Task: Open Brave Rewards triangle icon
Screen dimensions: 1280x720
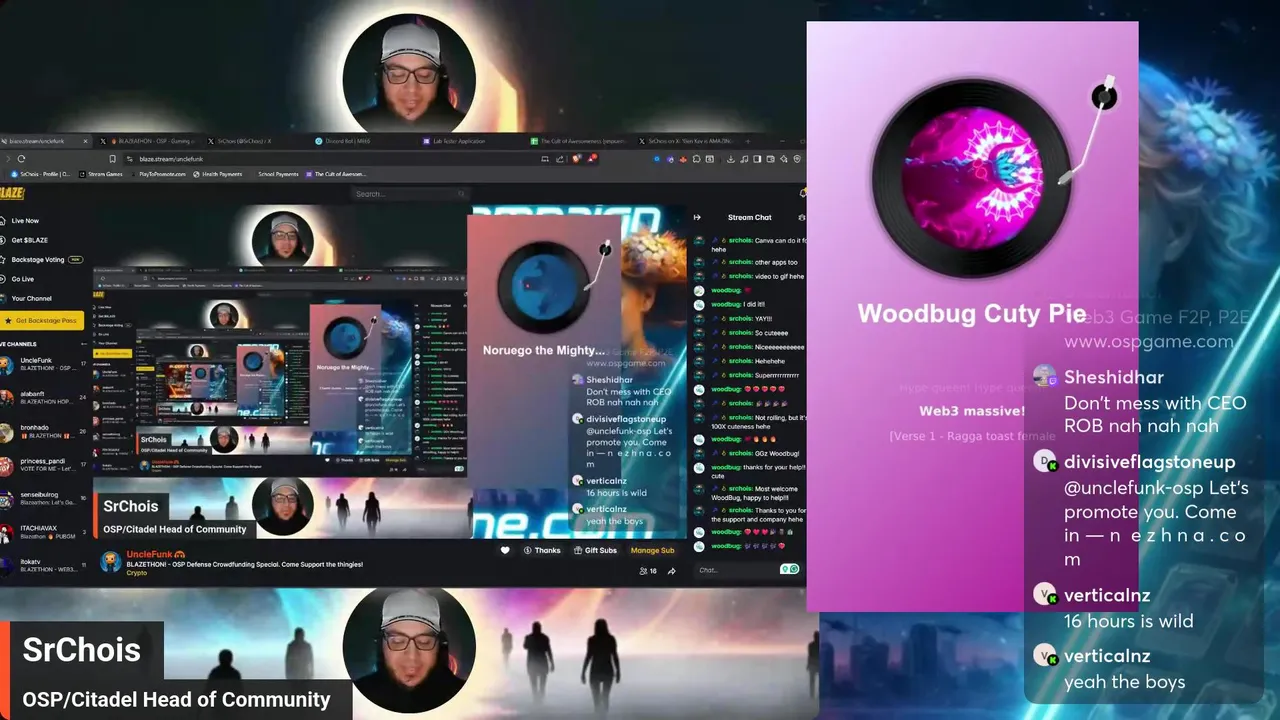Action: (x=592, y=159)
